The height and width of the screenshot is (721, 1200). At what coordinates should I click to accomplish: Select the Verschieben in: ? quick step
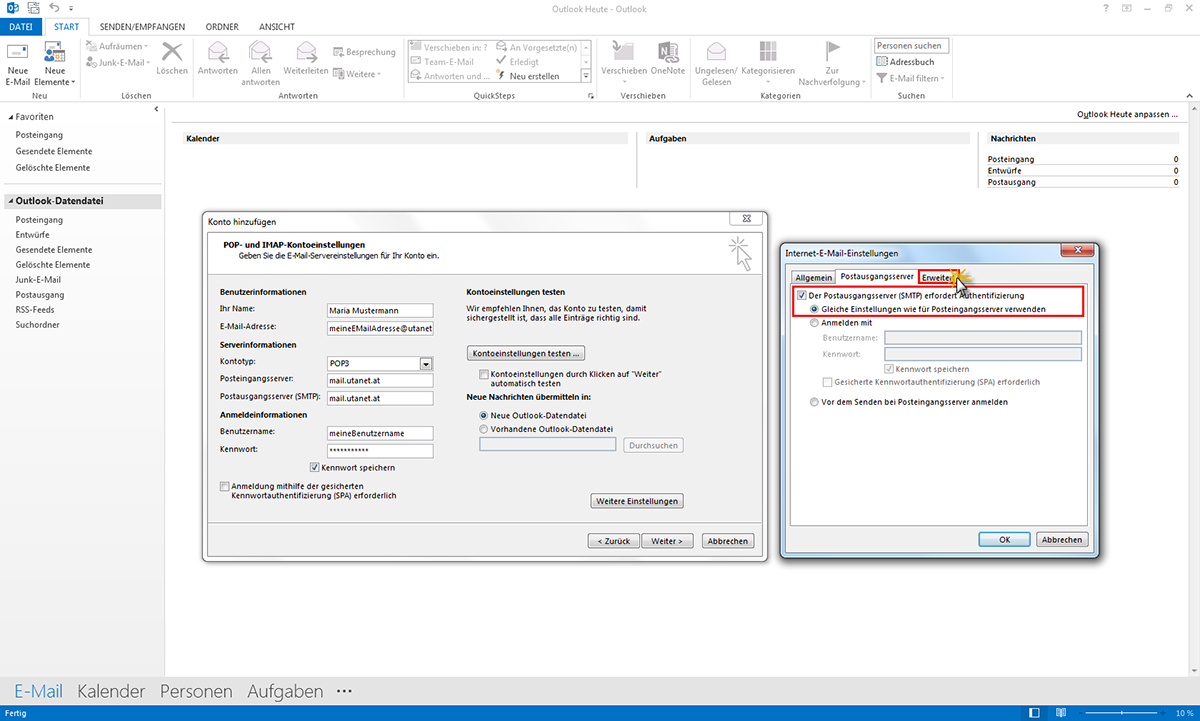[449, 47]
